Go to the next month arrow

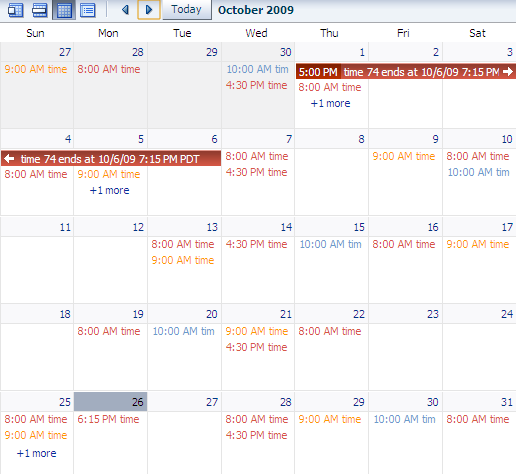click(149, 10)
